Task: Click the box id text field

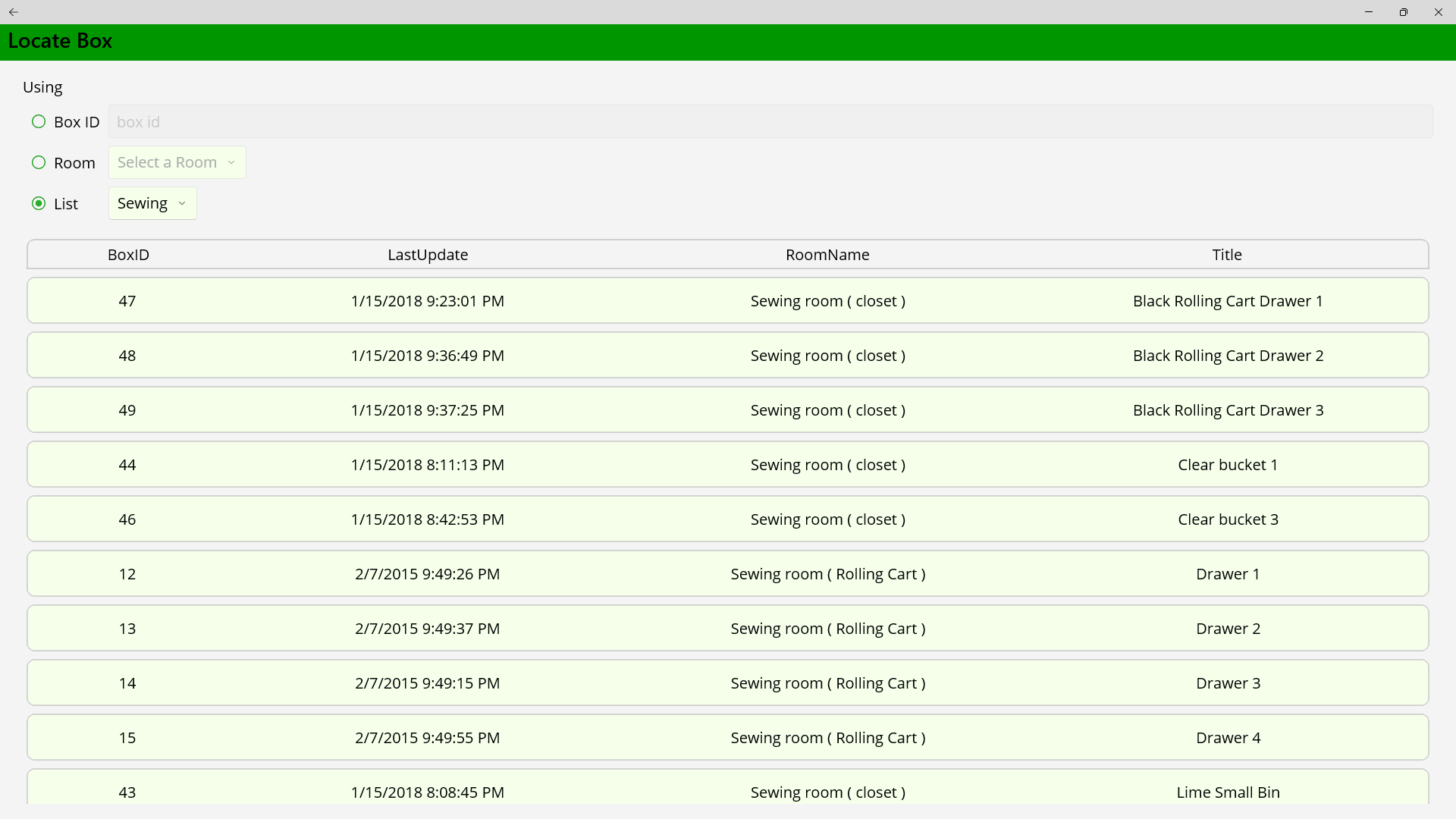Action: (770, 122)
